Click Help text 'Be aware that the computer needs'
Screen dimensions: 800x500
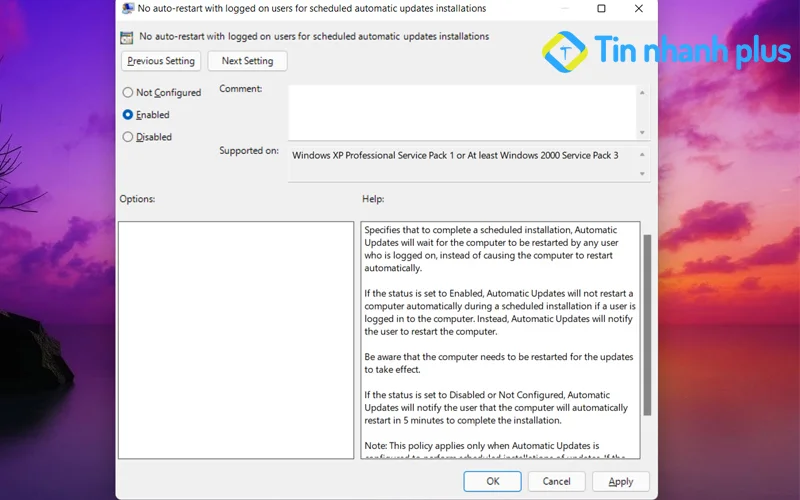click(498, 363)
